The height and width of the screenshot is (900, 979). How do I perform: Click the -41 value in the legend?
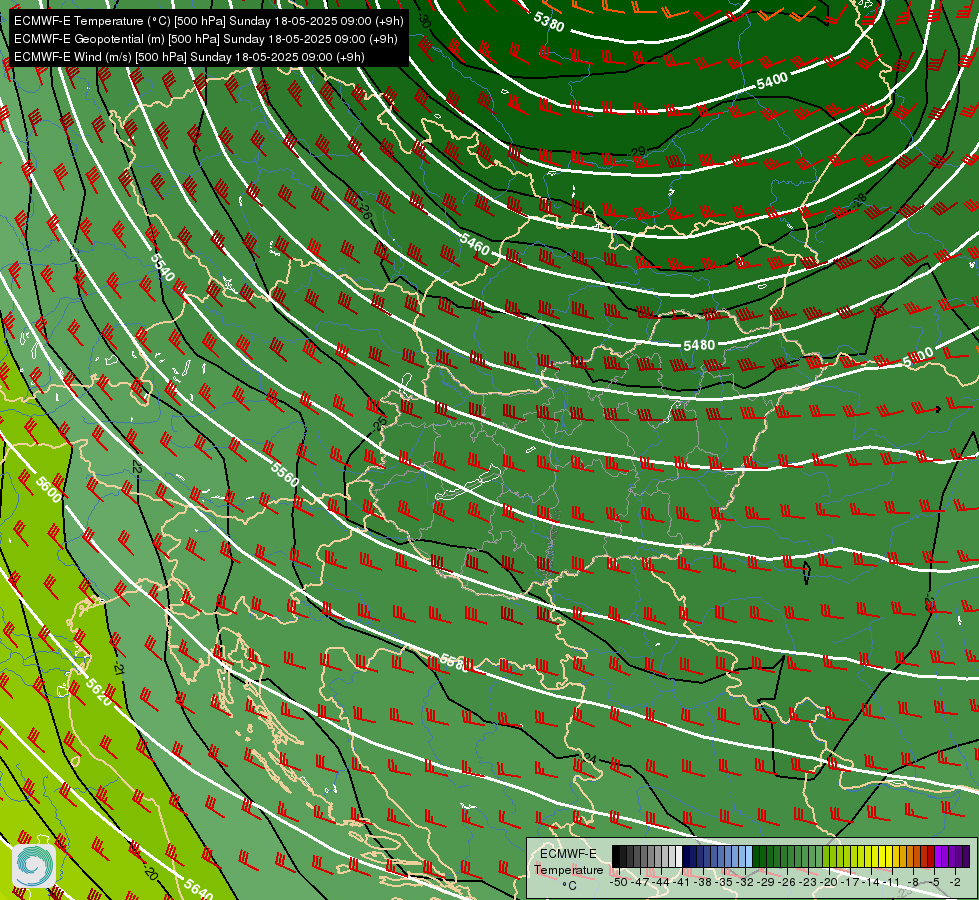pyautogui.click(x=681, y=882)
